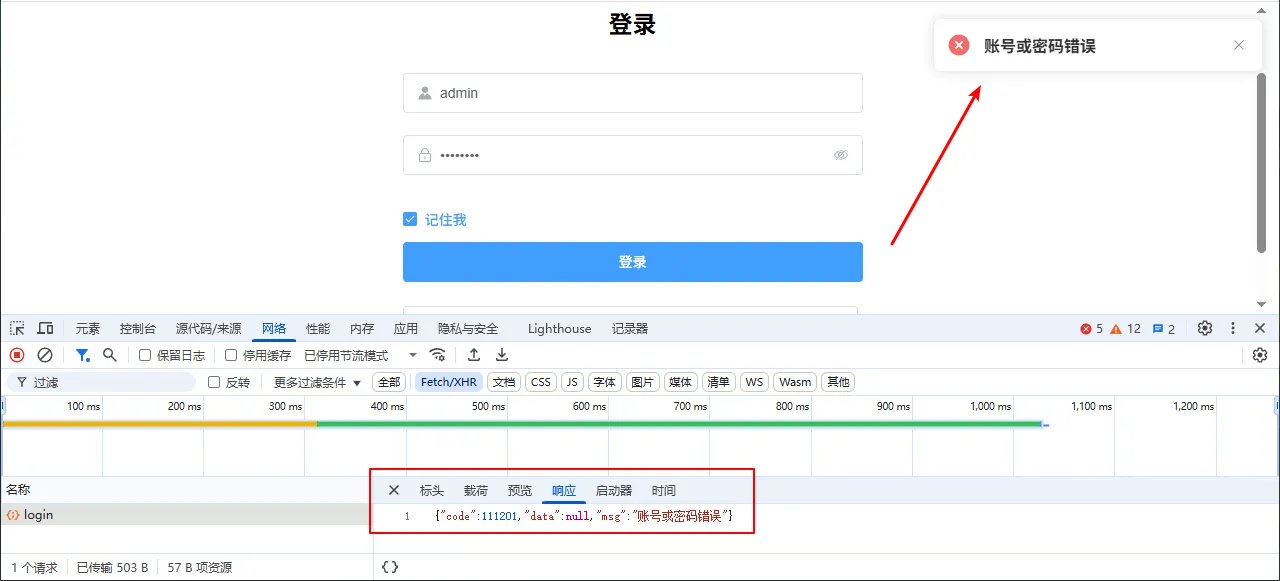Viewport: 1280px width, 581px height.
Task: Show the 5 errors count
Action: 1091,328
